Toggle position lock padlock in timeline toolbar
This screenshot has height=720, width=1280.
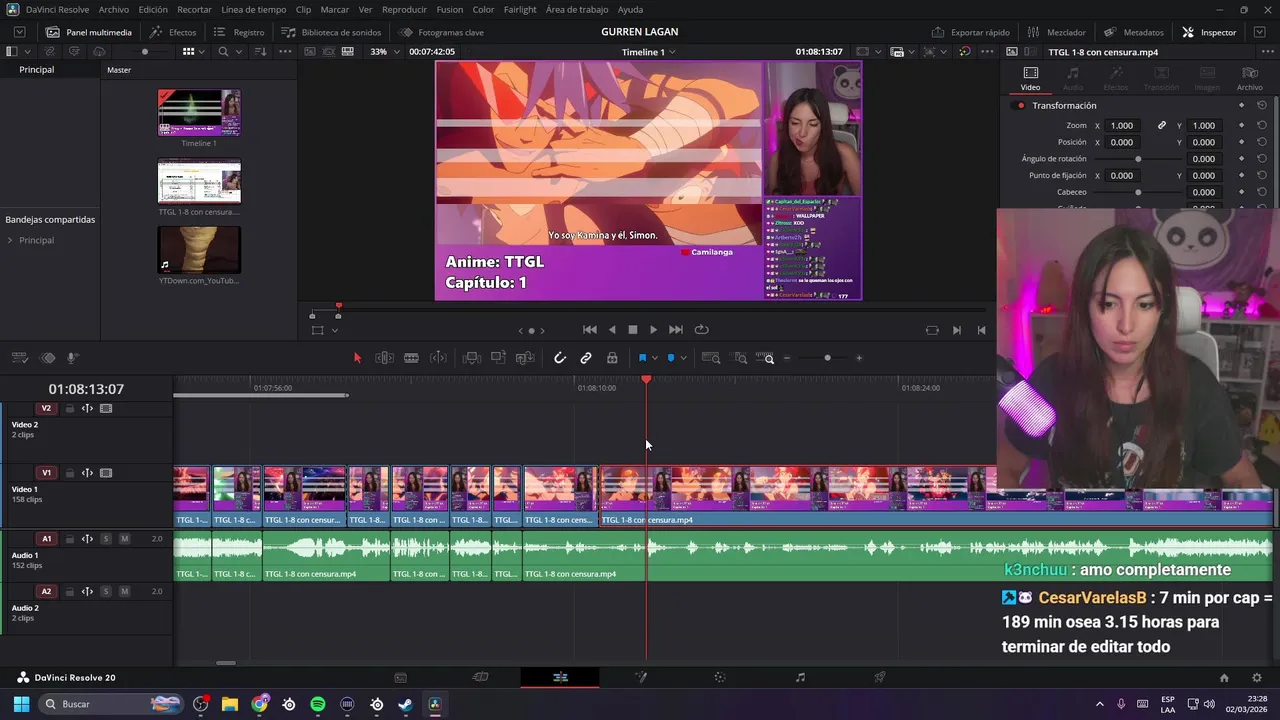pyautogui.click(x=612, y=358)
